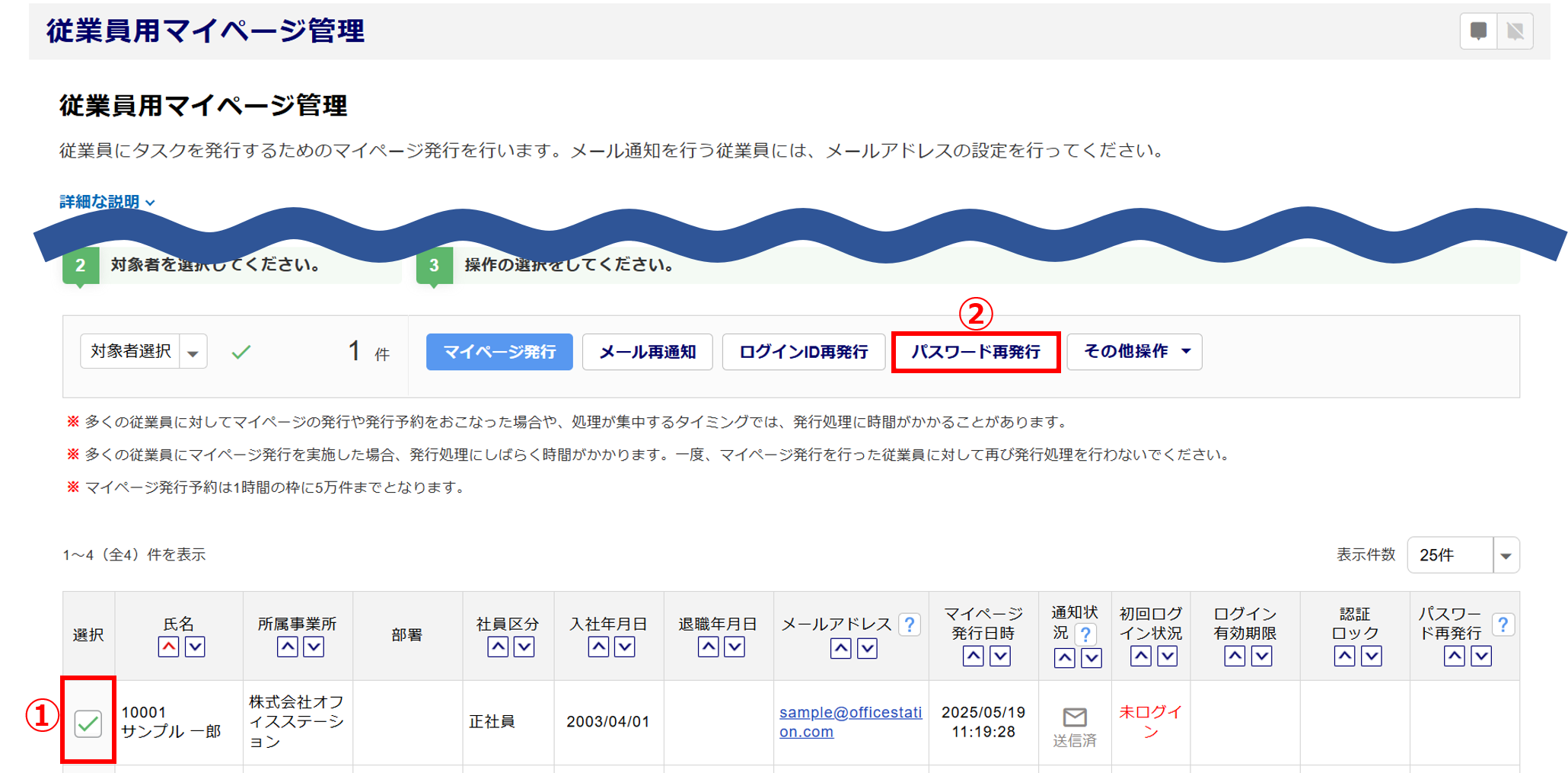The image size is (1568, 773).
Task: Click the マイページ発行 button
Action: click(x=499, y=352)
